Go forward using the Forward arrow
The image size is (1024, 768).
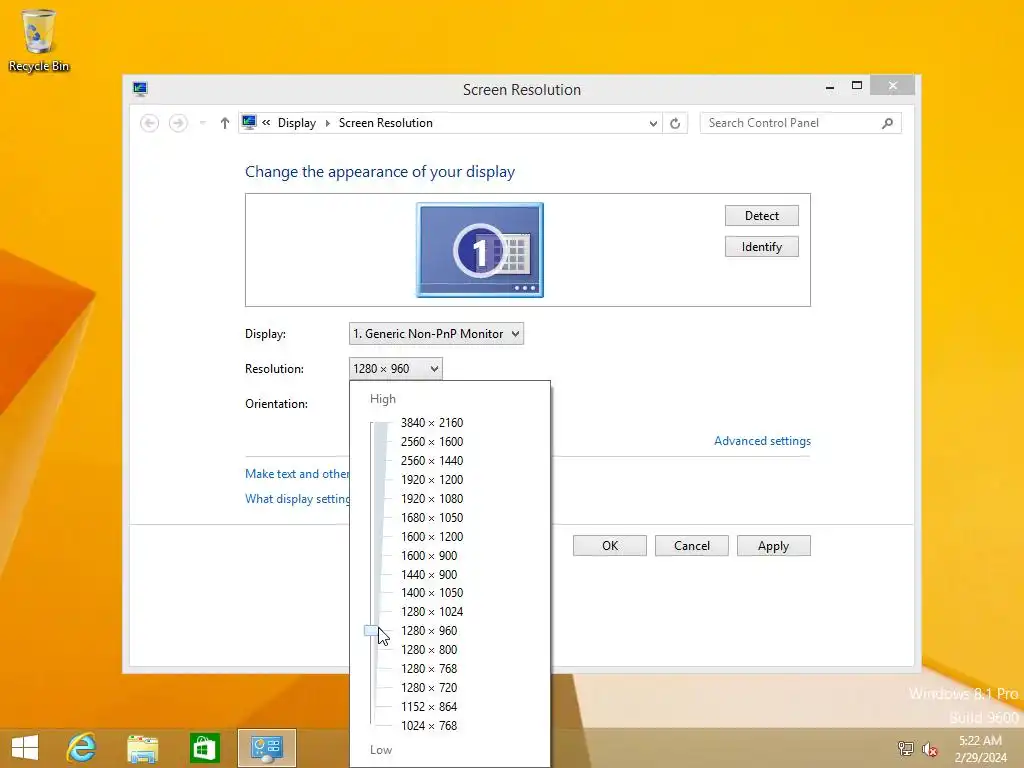pyautogui.click(x=178, y=123)
